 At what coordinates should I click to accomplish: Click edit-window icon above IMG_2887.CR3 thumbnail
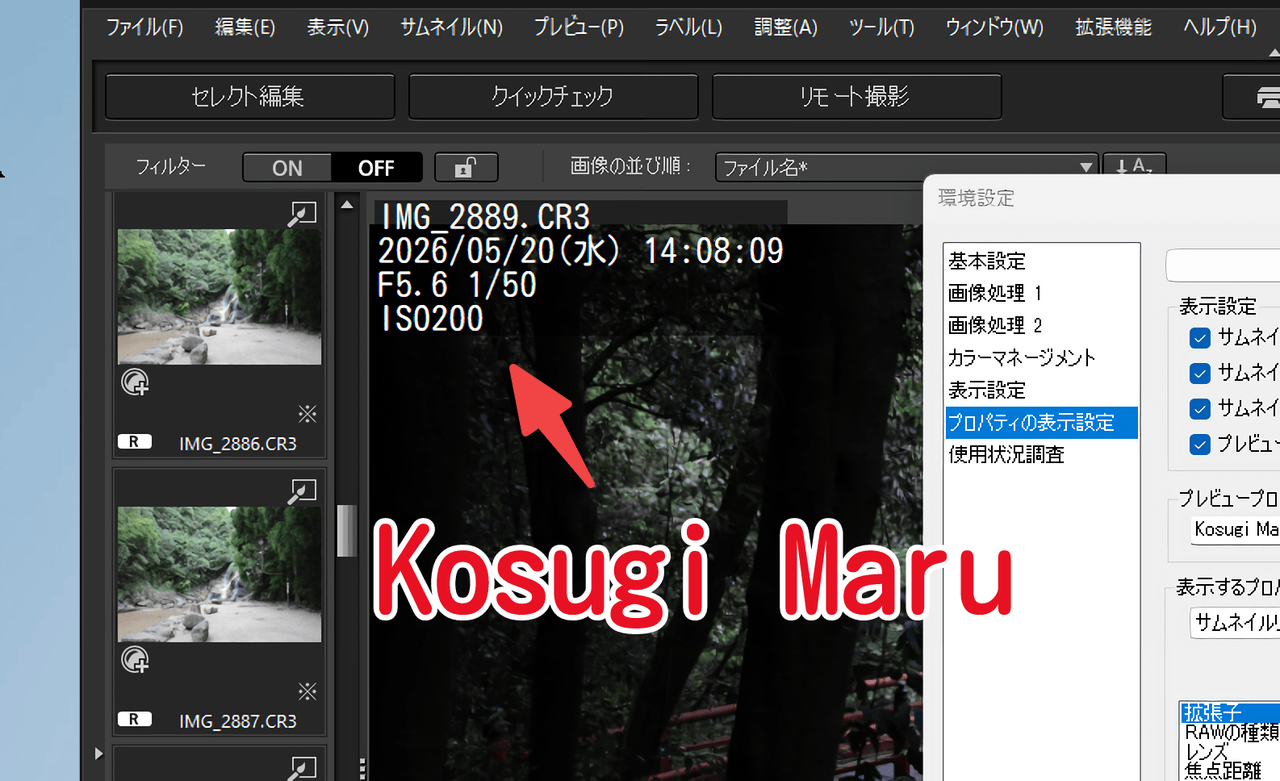[302, 490]
